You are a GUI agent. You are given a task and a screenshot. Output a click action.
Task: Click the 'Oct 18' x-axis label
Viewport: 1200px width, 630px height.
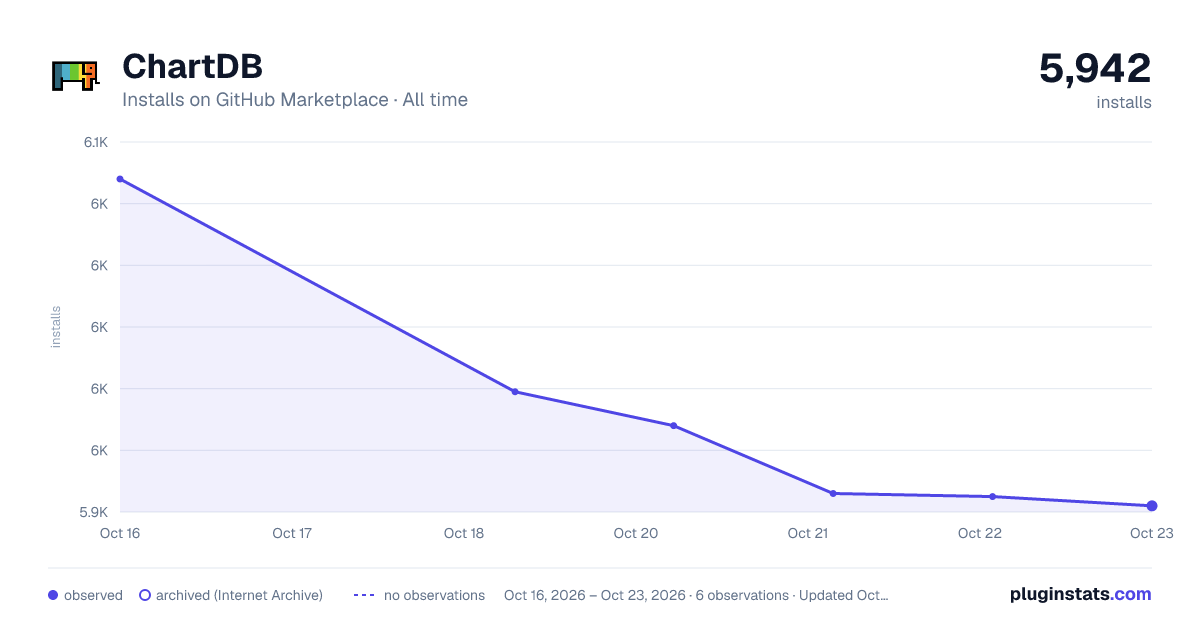coord(464,533)
